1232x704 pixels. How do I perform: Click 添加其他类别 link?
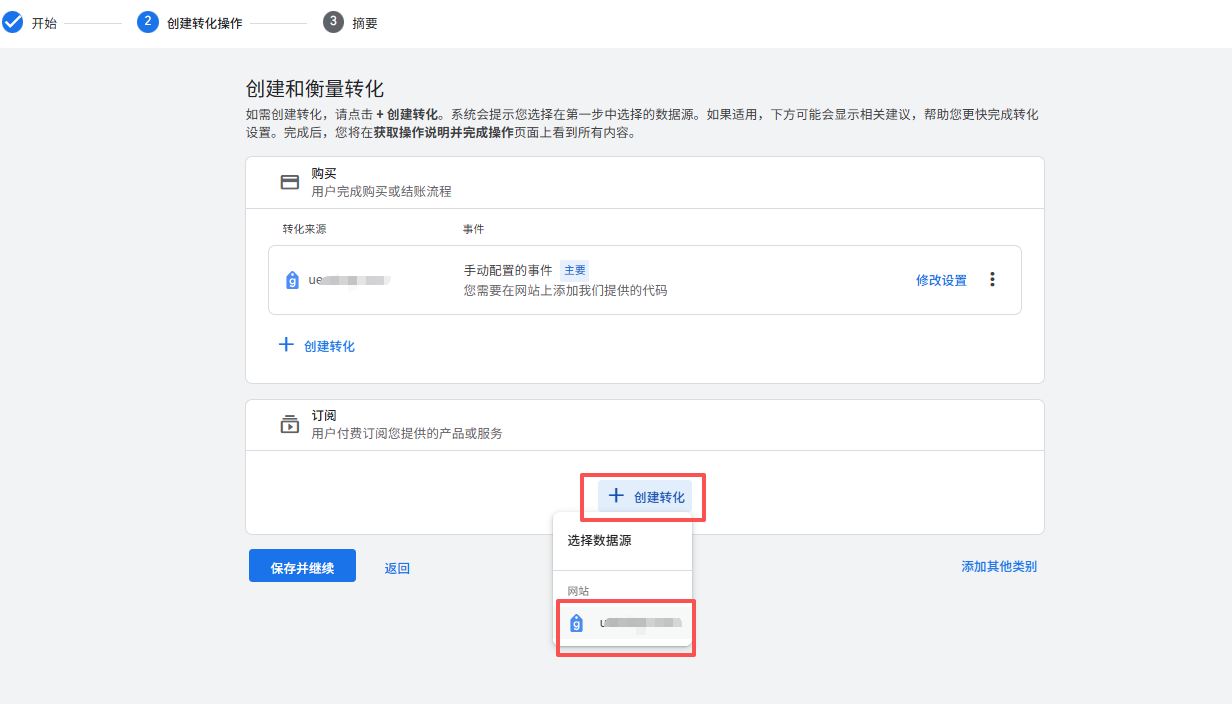point(998,566)
